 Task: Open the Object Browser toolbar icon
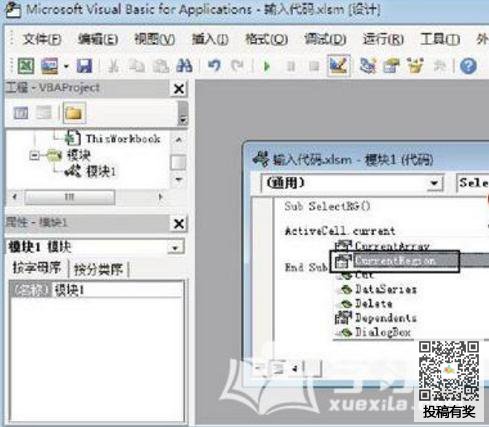415,66
